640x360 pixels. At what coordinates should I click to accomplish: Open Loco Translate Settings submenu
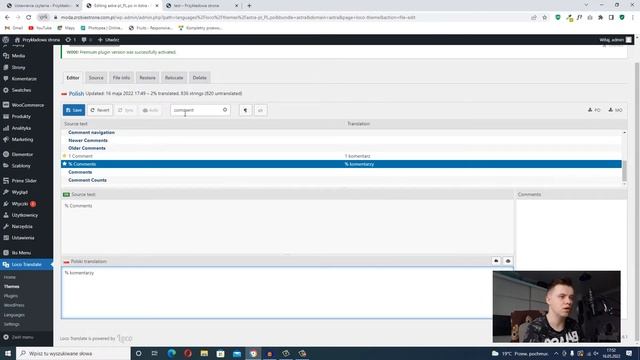pos(11,324)
